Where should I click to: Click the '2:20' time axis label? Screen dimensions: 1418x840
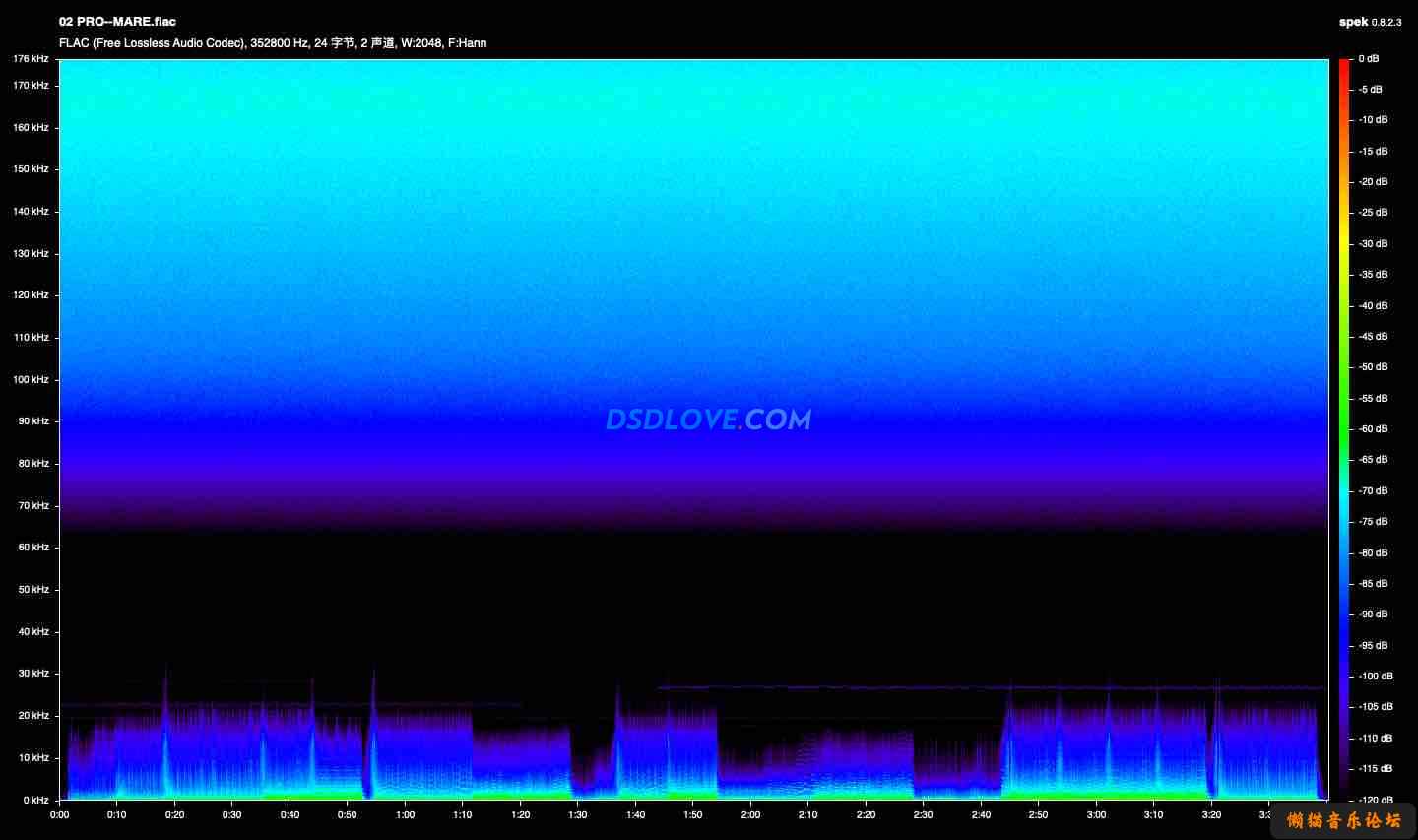(x=866, y=815)
